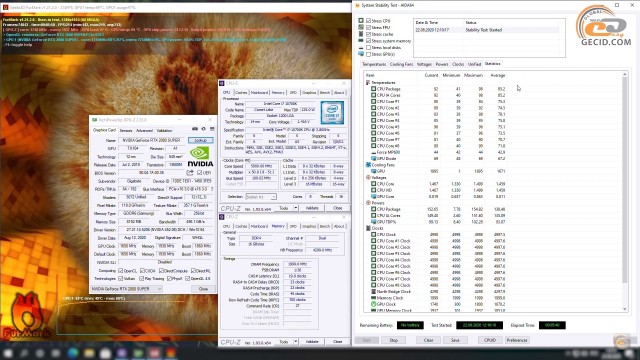Click the Temperatures group icon in AIDA64
Screen dimensions: 640x360
click(x=368, y=82)
